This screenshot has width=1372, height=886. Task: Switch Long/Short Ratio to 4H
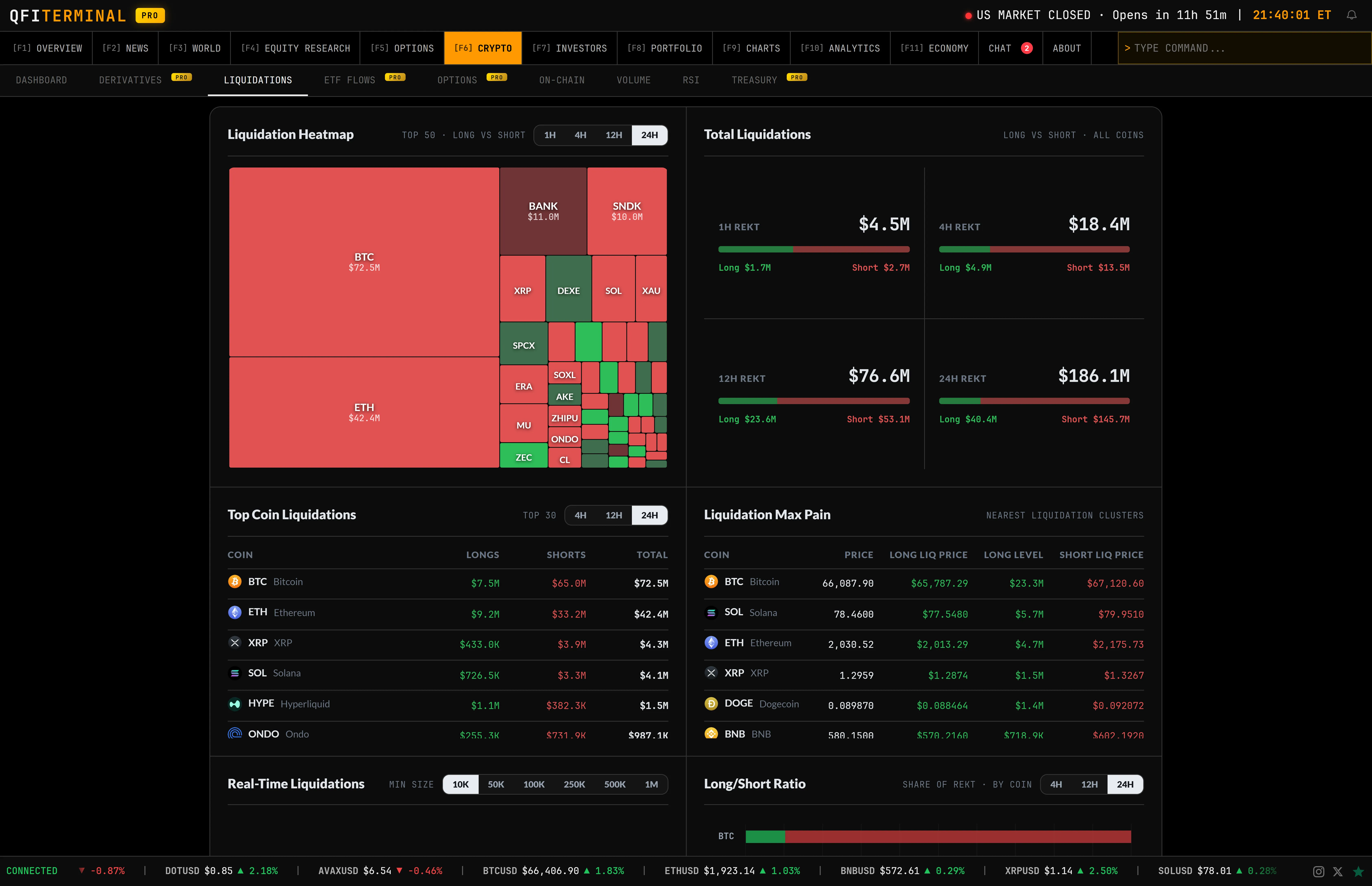(1056, 785)
